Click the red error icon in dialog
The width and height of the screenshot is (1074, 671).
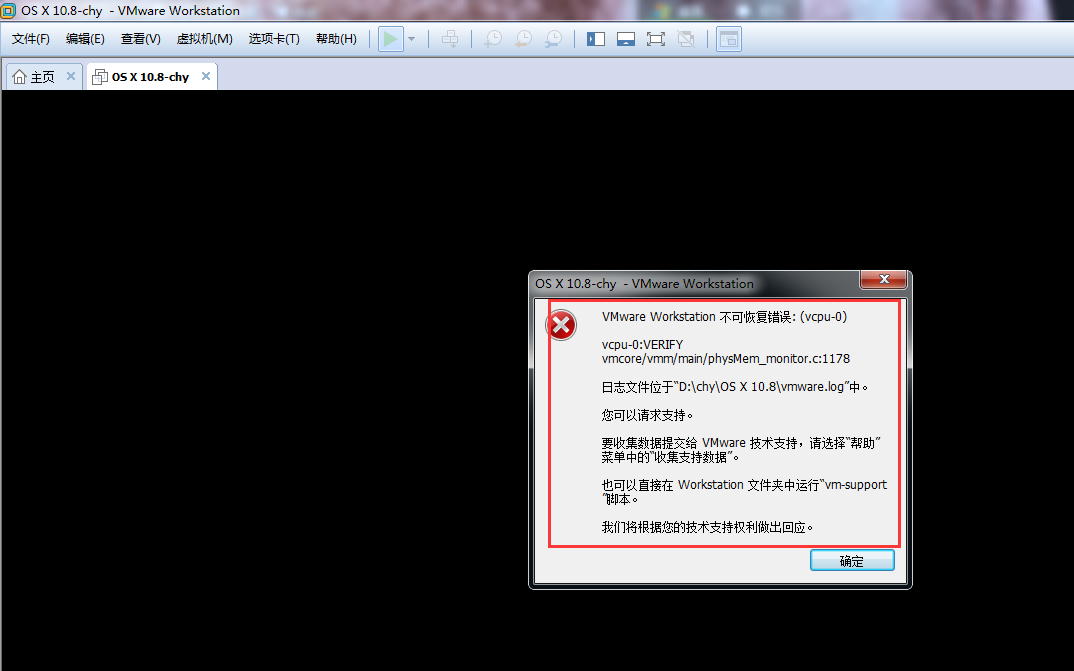point(561,325)
